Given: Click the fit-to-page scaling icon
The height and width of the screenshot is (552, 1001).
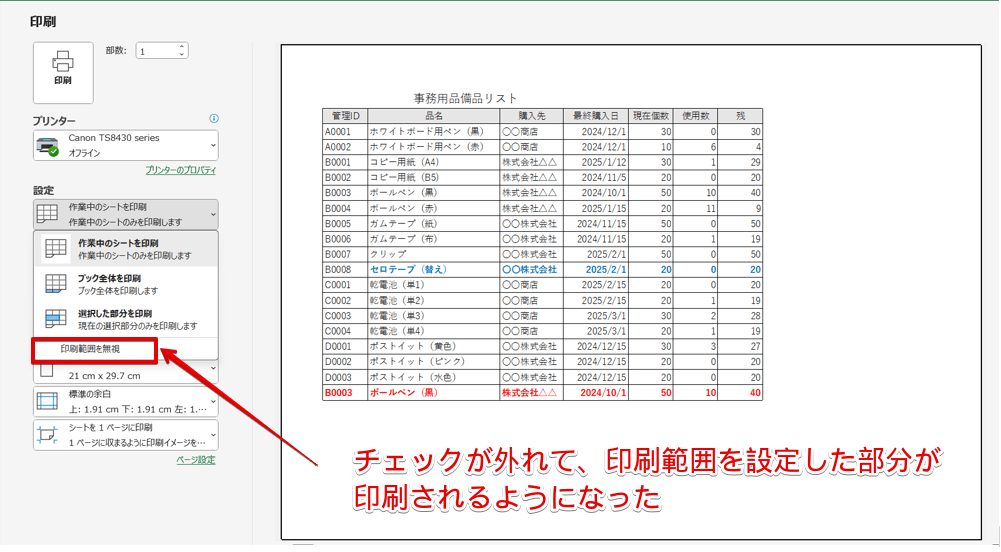Looking at the screenshot, I should 47,435.
